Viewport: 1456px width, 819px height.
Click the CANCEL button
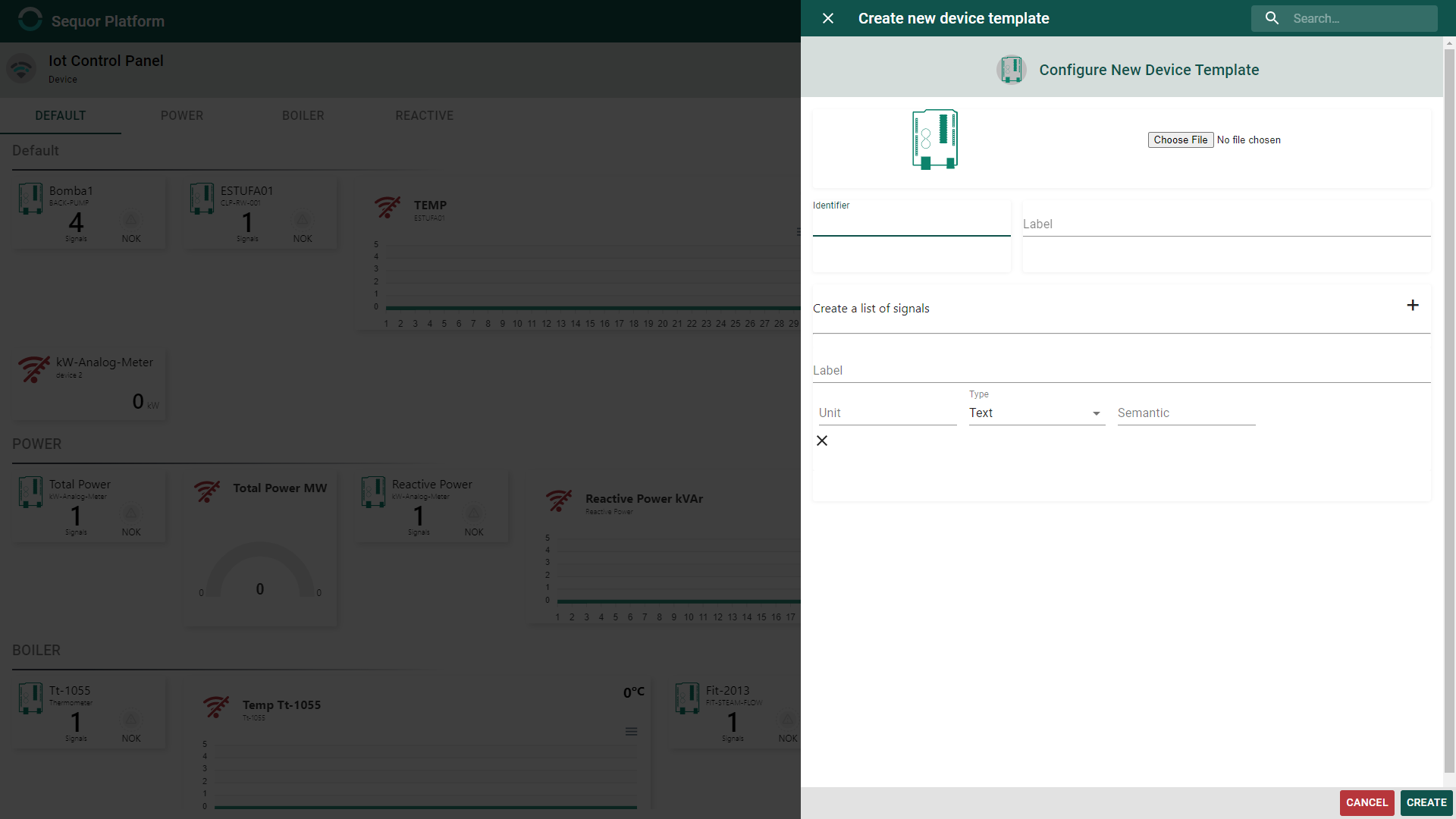1367,802
